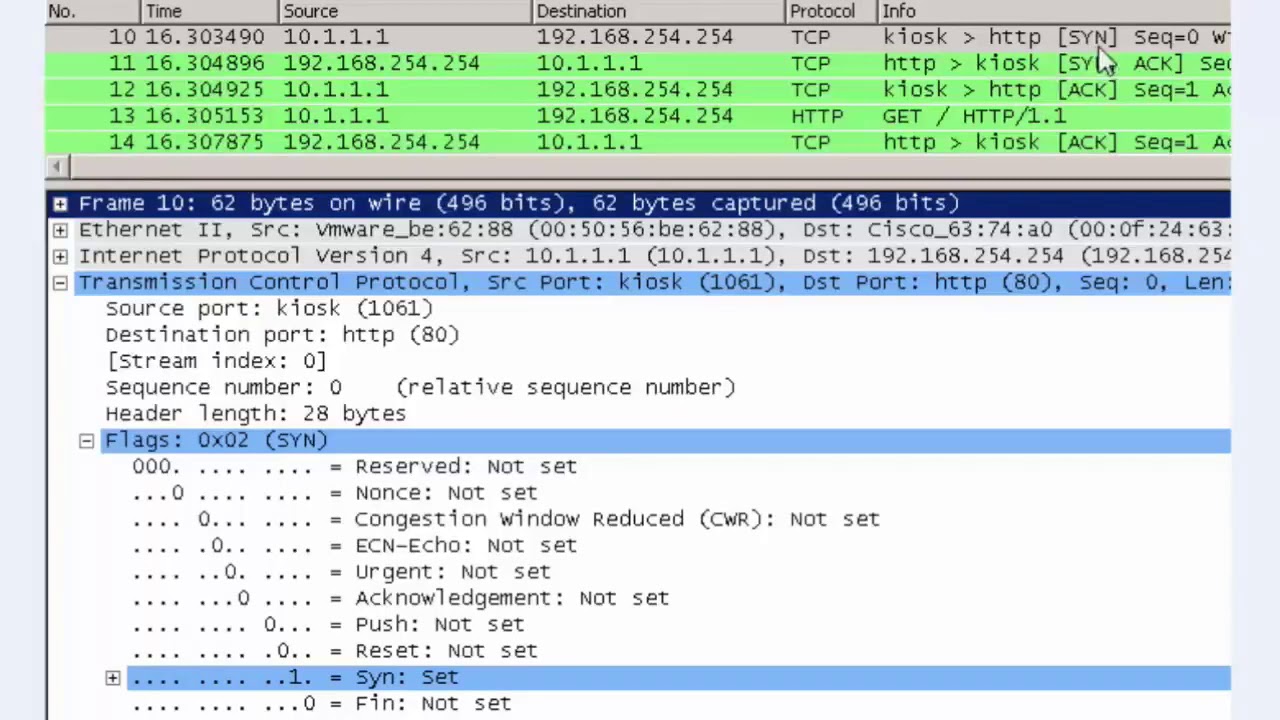
Task: Collapse the Flags: 0x02 (SYN) section
Action: [x=86, y=440]
